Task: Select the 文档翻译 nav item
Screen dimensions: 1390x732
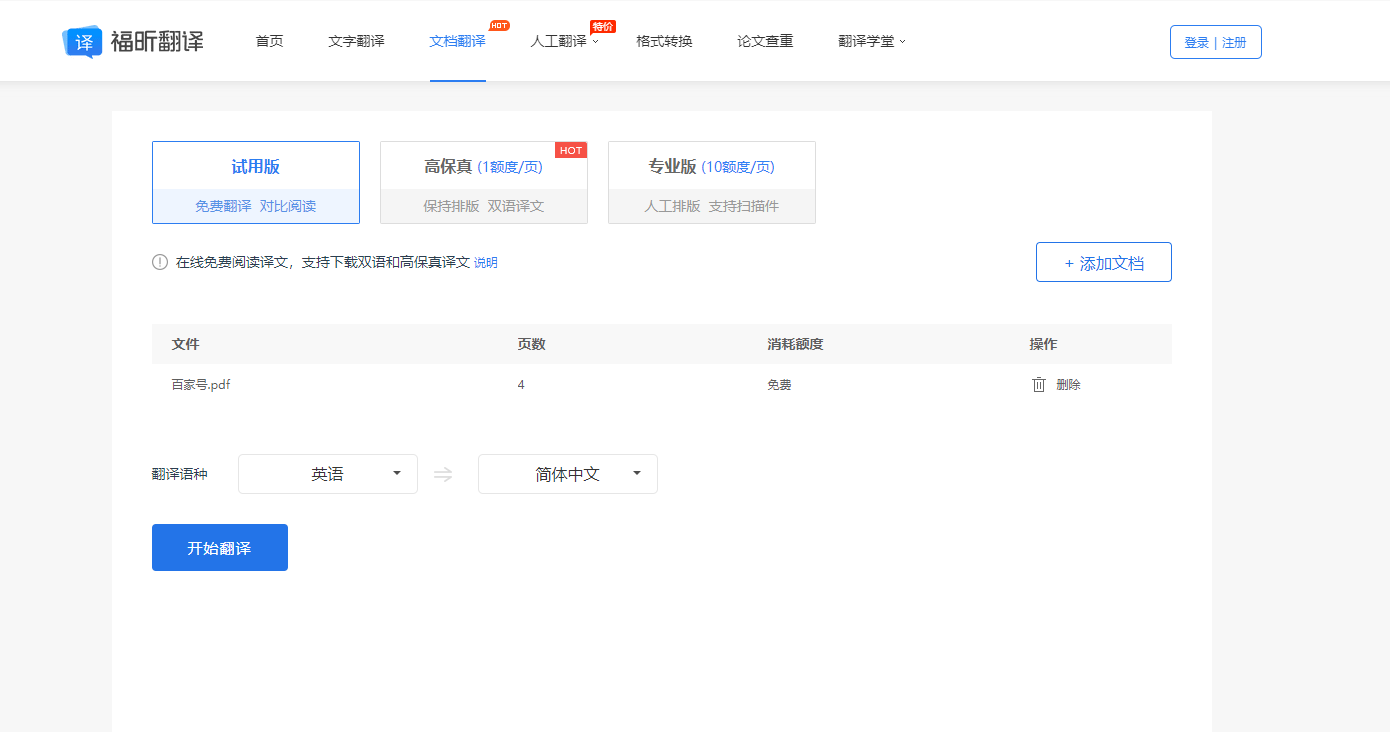Action: click(458, 41)
